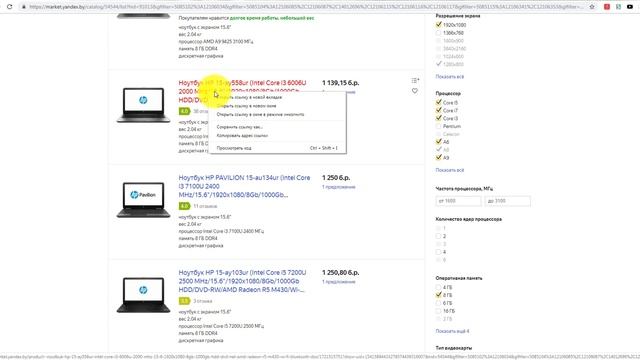The image size is (640, 360).
Task: Focus the processor frequency 'от 1600' field
Action: point(458,201)
